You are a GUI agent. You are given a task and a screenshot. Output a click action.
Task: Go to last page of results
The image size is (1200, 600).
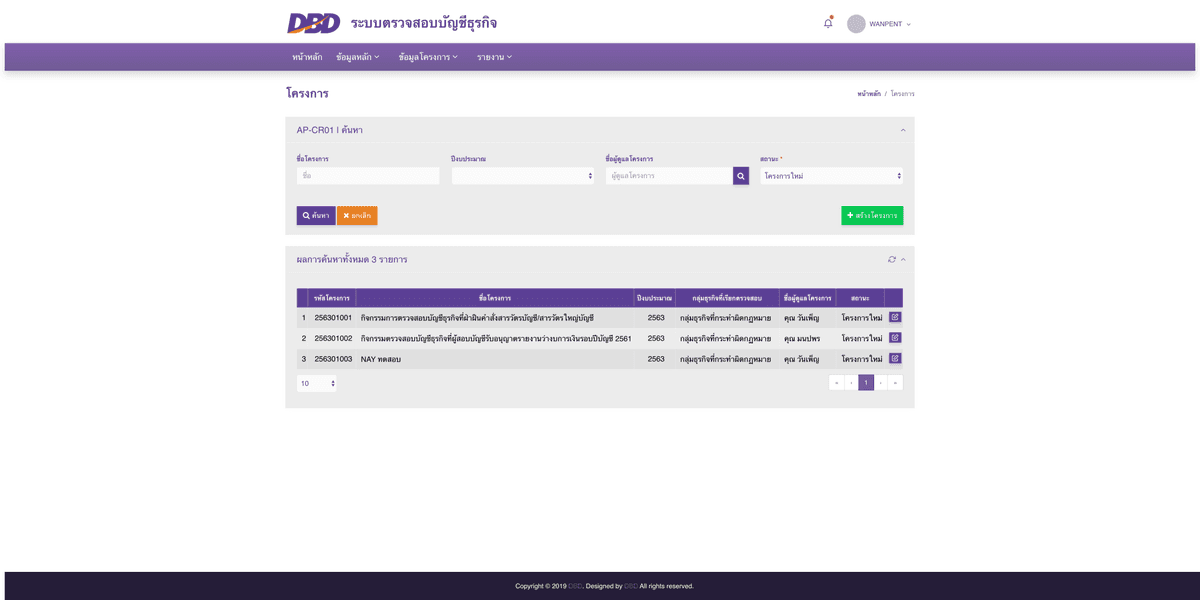(895, 383)
